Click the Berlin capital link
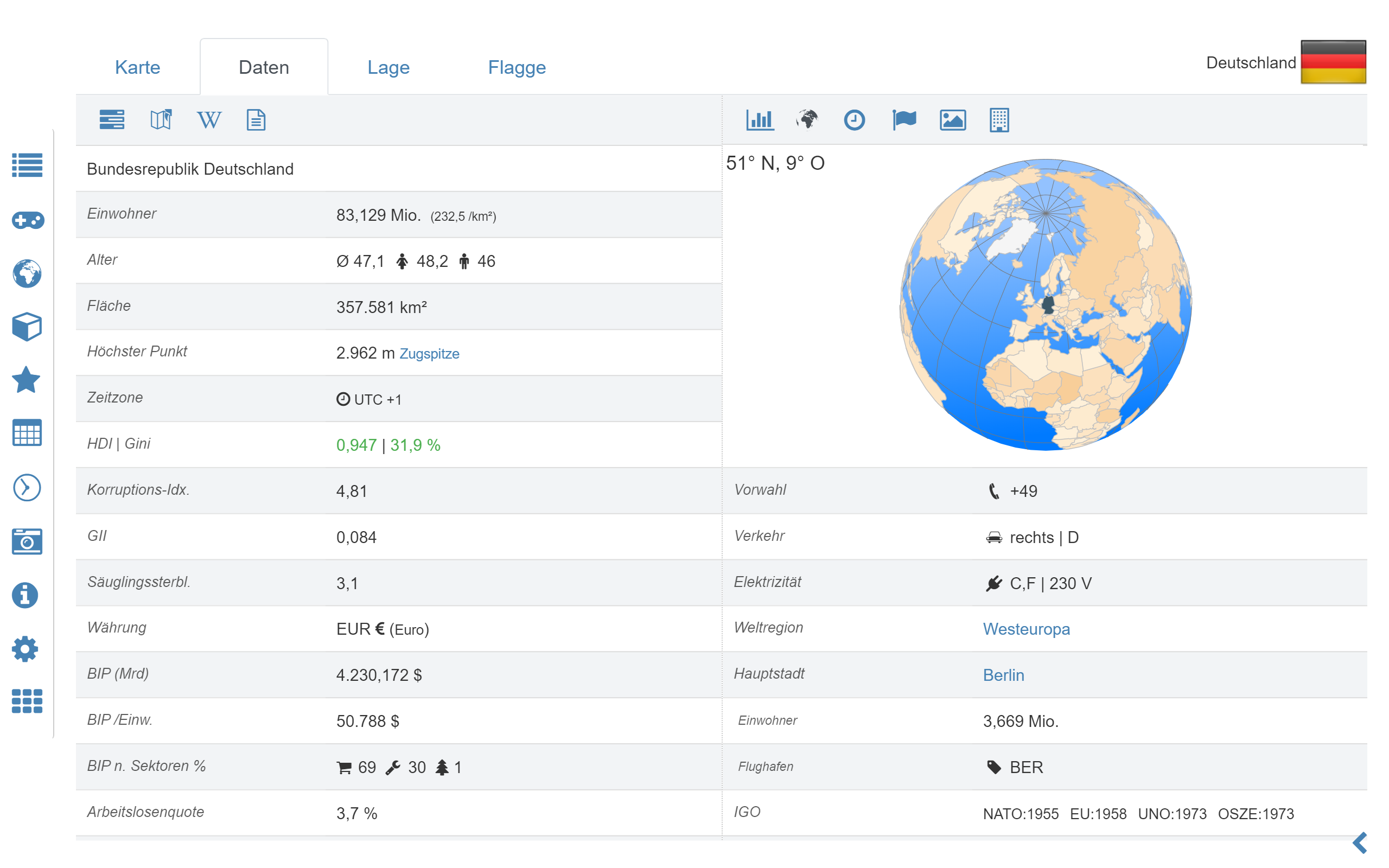The image size is (1389, 868). (x=1003, y=674)
